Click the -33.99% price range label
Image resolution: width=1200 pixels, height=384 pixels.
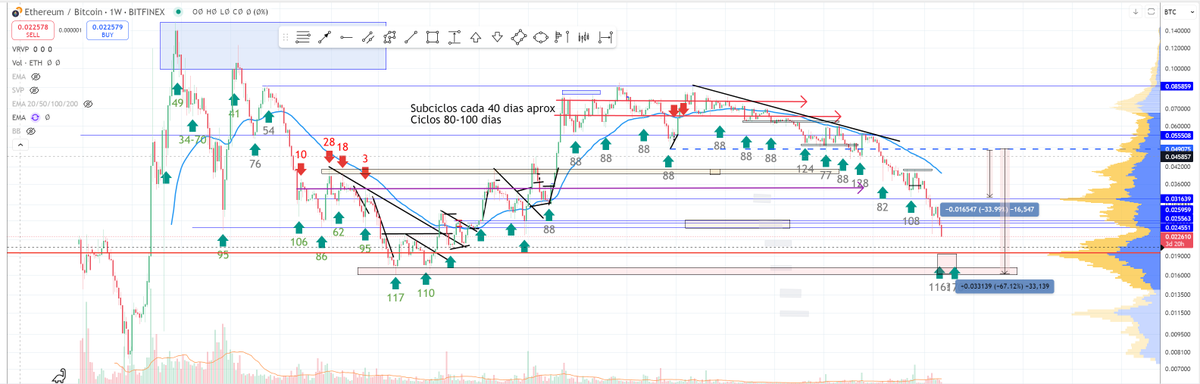point(990,209)
